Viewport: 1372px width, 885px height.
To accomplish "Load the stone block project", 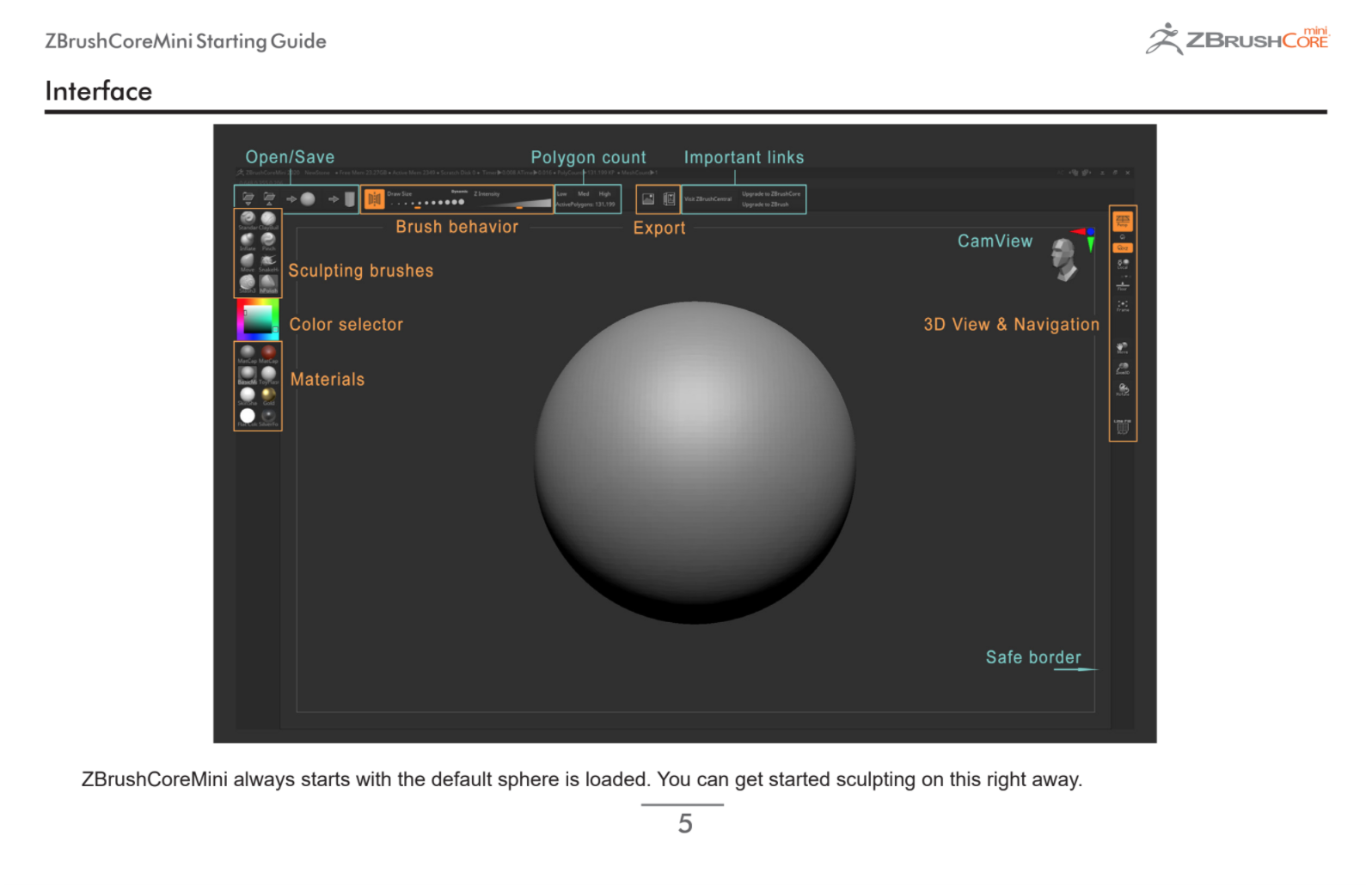I will (341, 199).
